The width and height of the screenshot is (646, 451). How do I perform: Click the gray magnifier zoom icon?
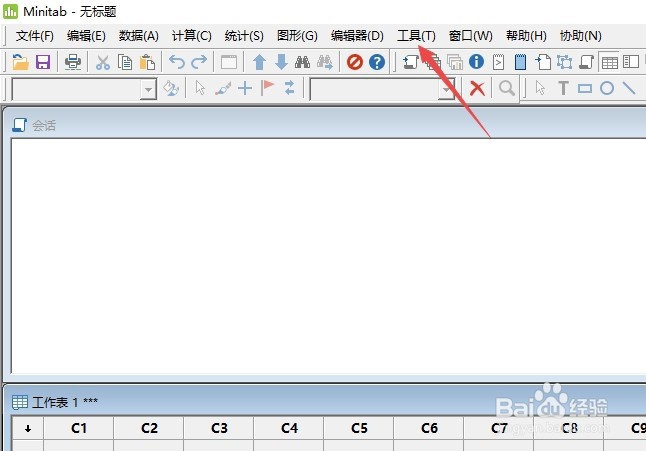coord(507,89)
